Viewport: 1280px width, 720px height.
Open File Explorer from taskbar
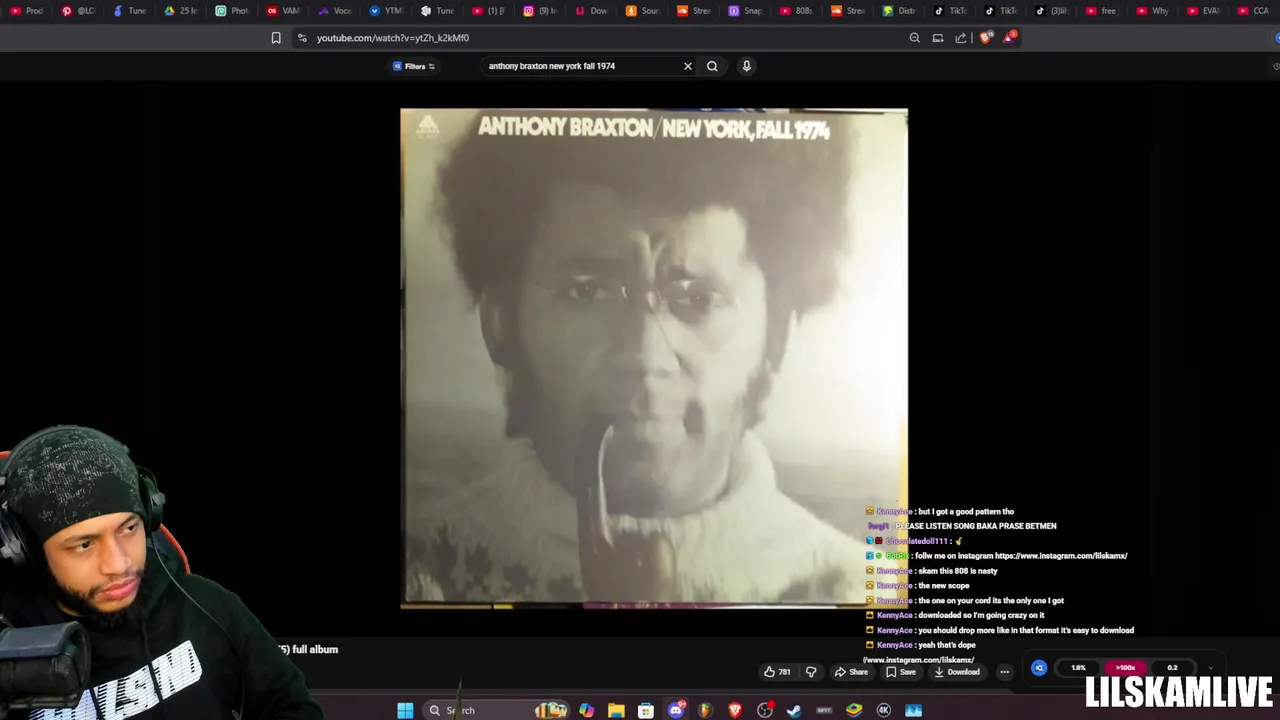pyautogui.click(x=616, y=710)
